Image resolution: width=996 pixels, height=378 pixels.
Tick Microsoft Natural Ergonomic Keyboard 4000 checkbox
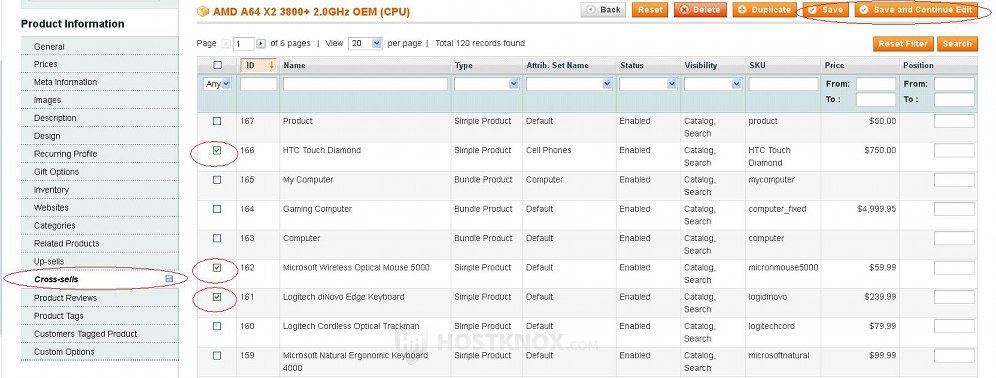pyautogui.click(x=217, y=355)
